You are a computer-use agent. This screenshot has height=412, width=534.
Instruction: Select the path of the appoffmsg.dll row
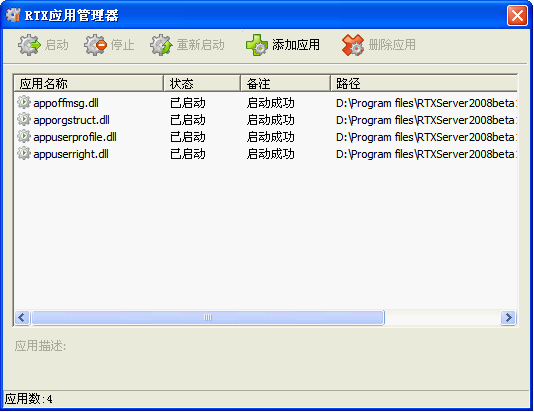426,103
